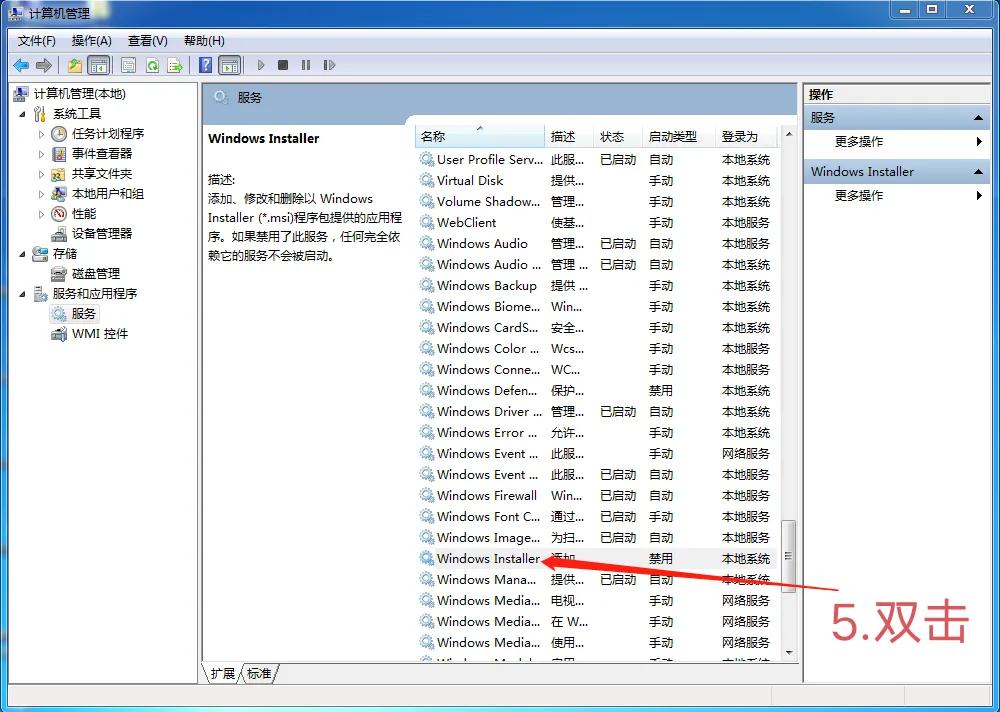
Task: Toggle the Show/Hide Console Tree icon
Action: tap(99, 65)
